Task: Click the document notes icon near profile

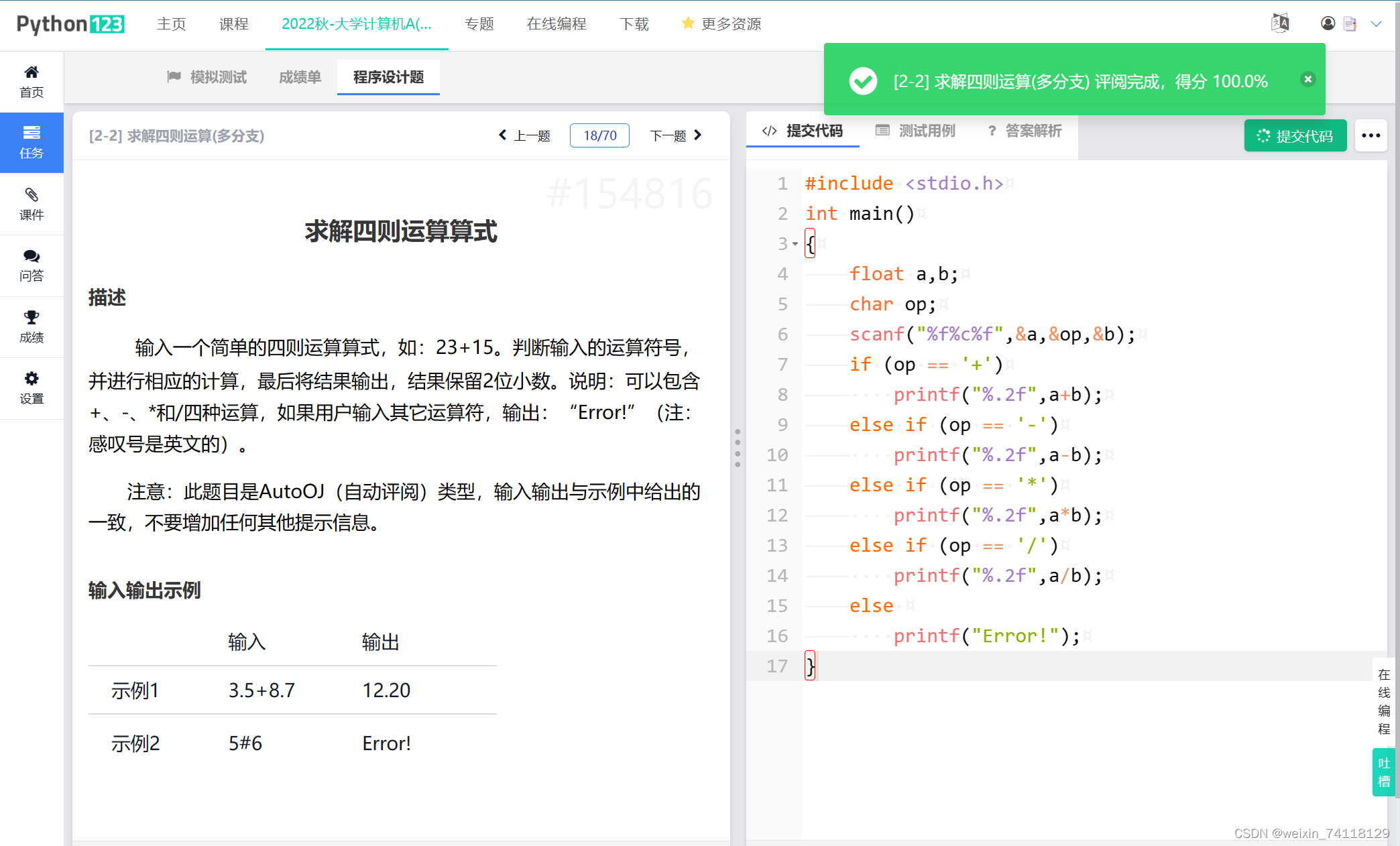Action: [1350, 23]
